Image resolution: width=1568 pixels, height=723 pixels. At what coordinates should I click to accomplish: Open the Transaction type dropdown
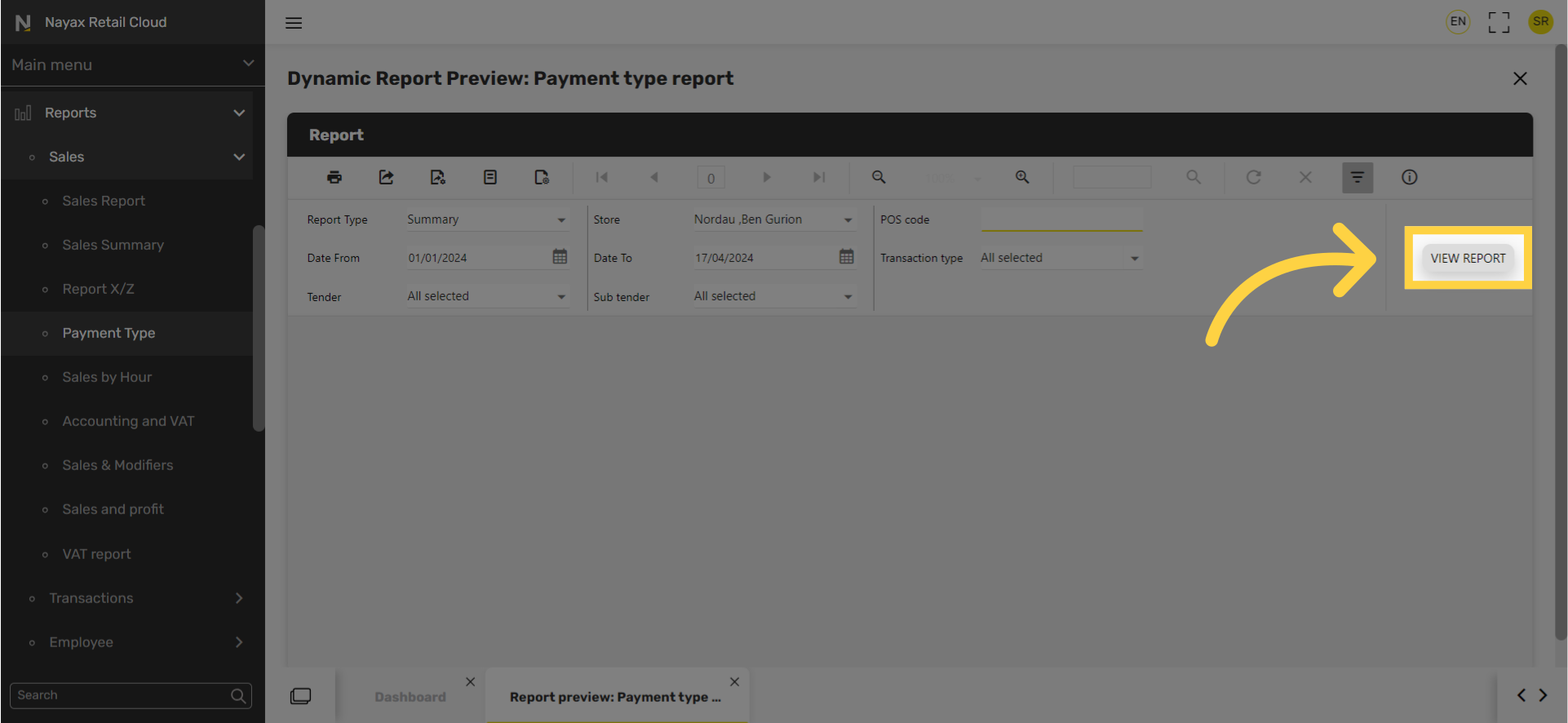click(1061, 258)
